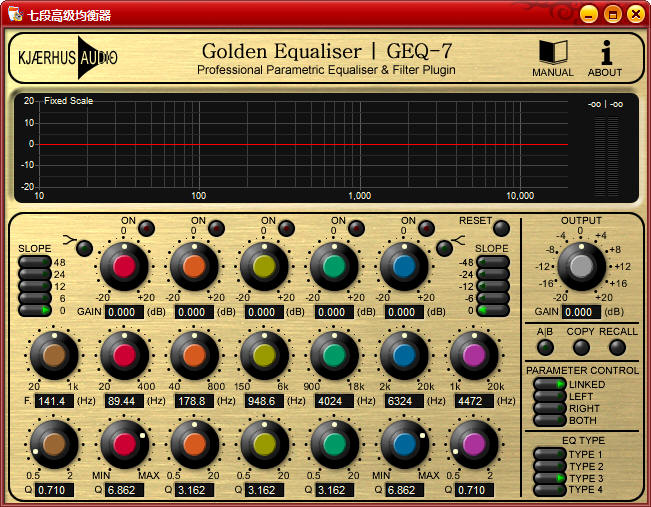
Task: Select right SLOPE 0 switch
Action: click(493, 310)
